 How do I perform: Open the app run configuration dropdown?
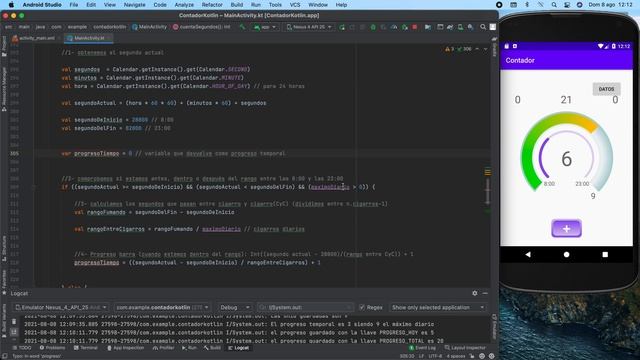click(265, 27)
